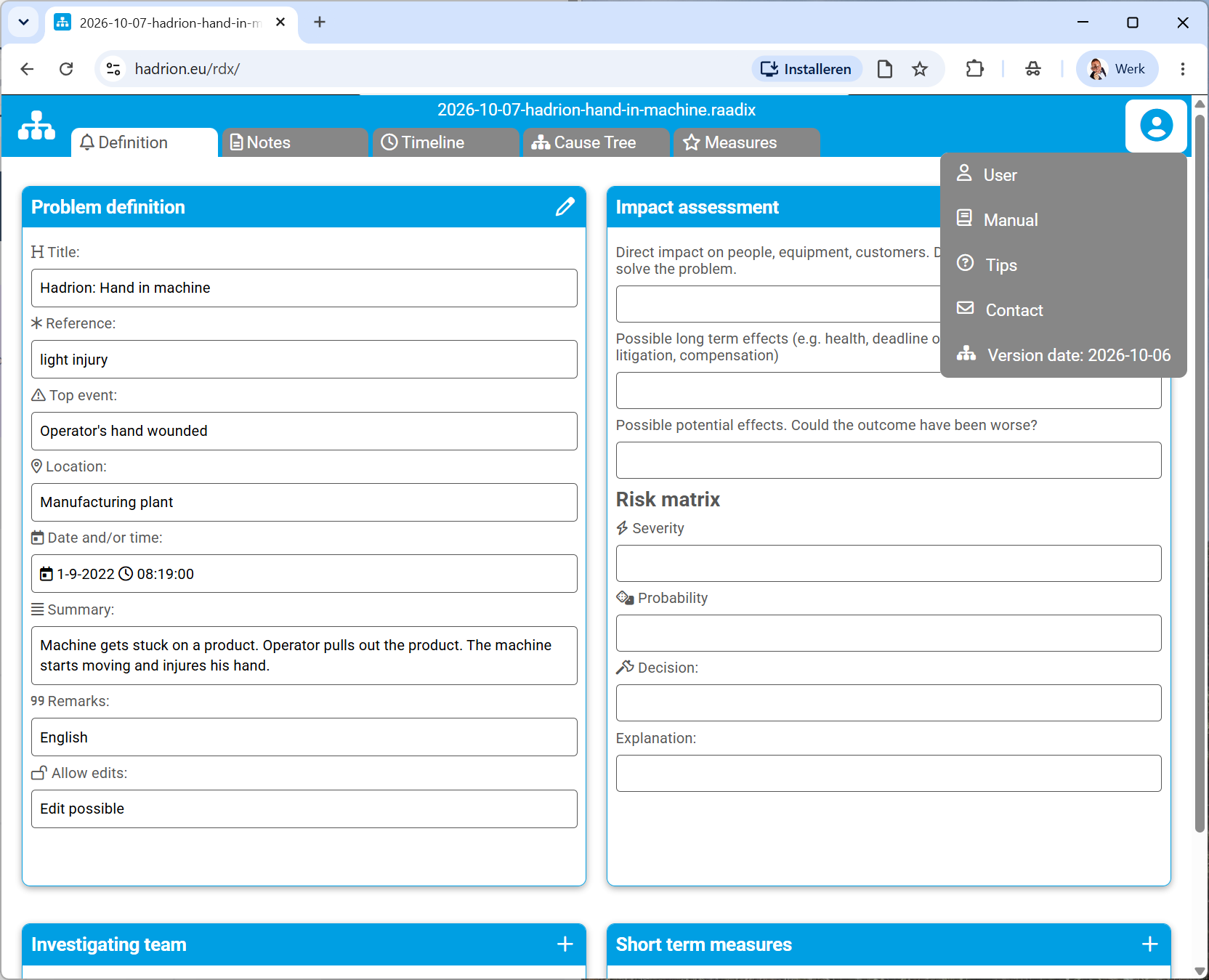This screenshot has width=1209, height=980.
Task: Open Chrome three-dot menu
Action: pyautogui.click(x=1183, y=69)
